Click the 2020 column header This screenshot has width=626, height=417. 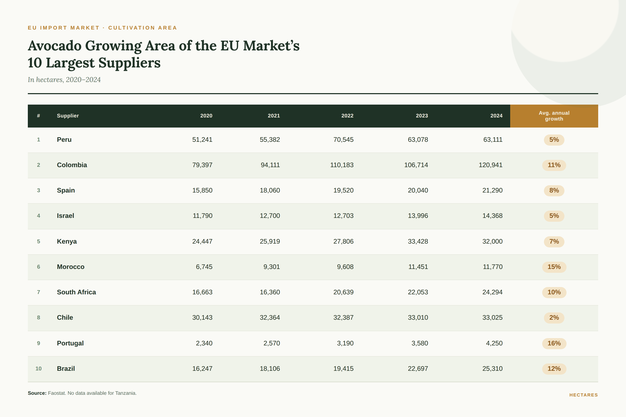pyautogui.click(x=206, y=116)
